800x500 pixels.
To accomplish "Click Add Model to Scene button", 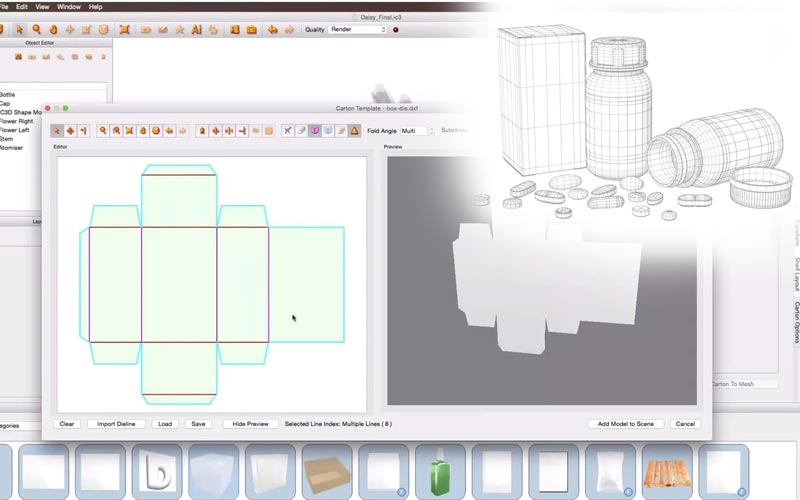I will [x=626, y=424].
